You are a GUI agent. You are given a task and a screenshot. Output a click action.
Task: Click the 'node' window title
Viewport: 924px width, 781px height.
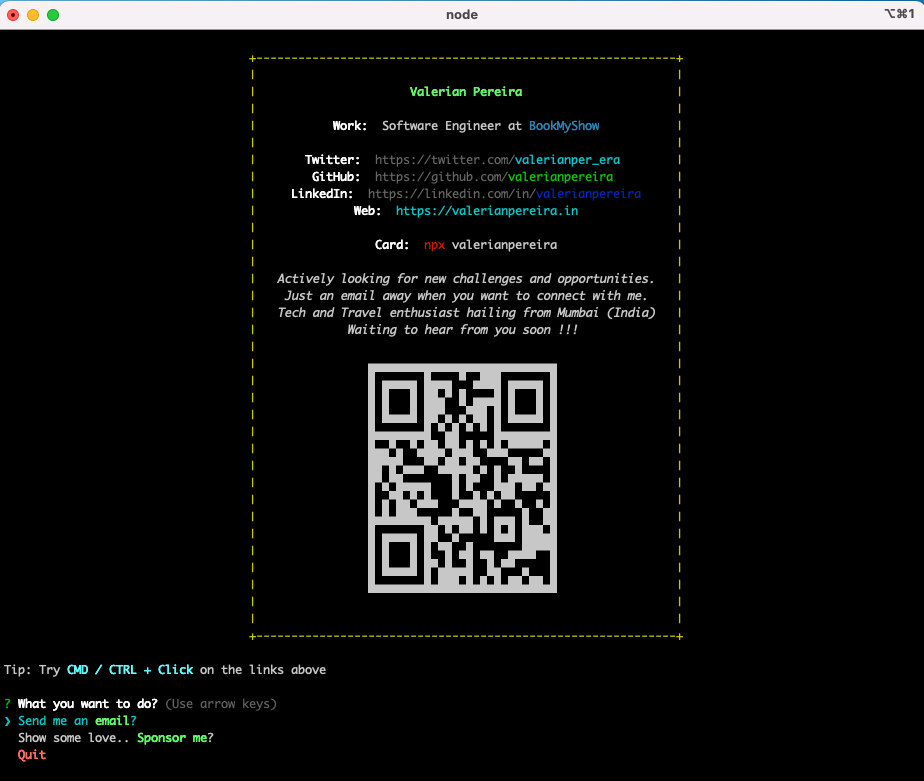[462, 15]
